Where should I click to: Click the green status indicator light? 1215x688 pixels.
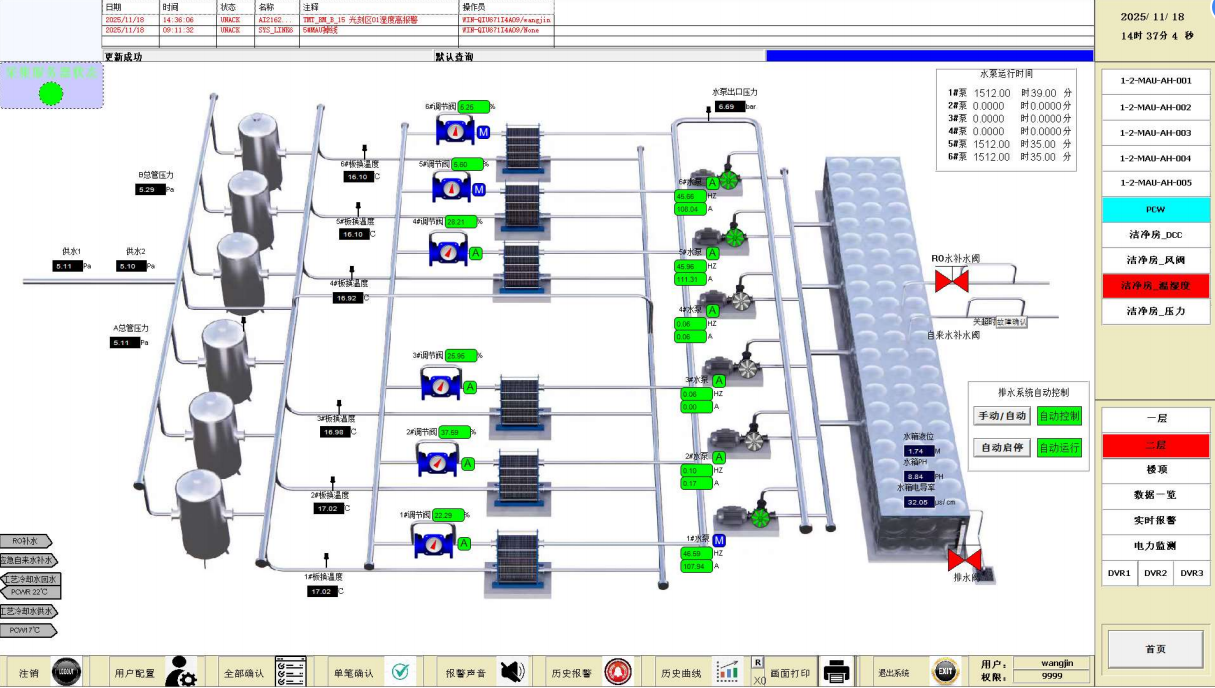click(x=51, y=93)
